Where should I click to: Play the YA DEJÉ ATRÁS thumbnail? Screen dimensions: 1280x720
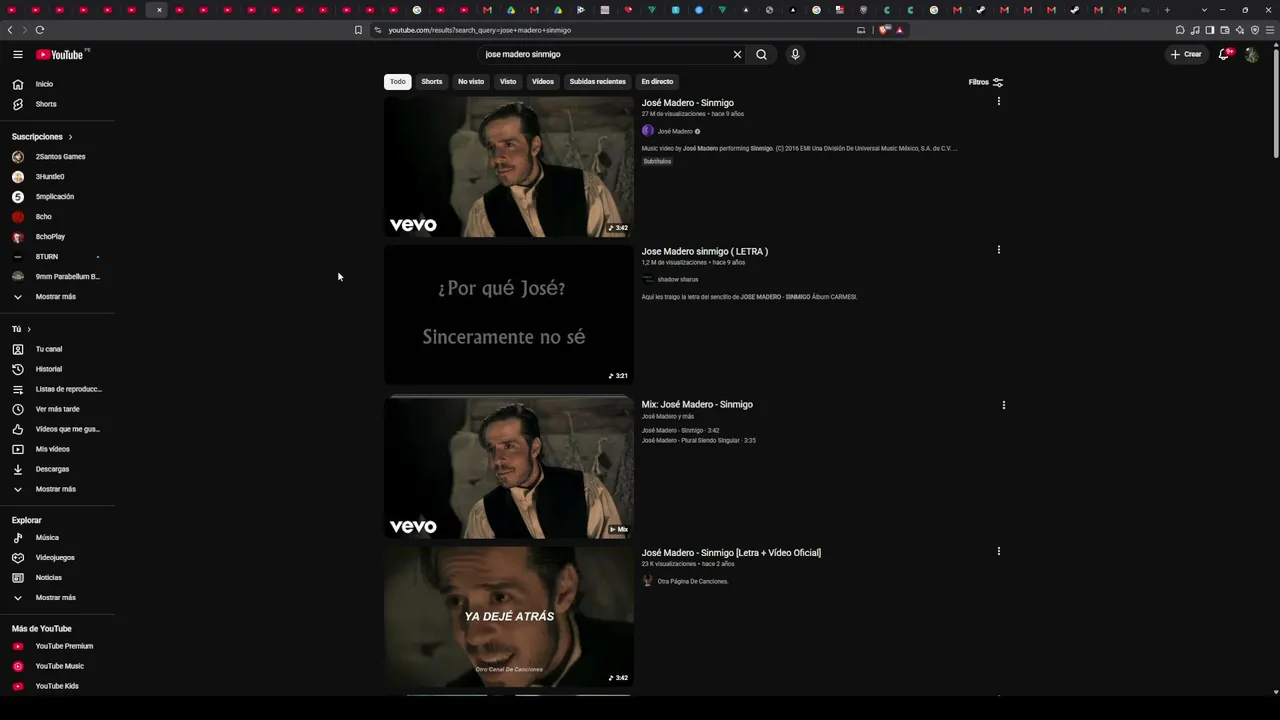[x=509, y=617]
